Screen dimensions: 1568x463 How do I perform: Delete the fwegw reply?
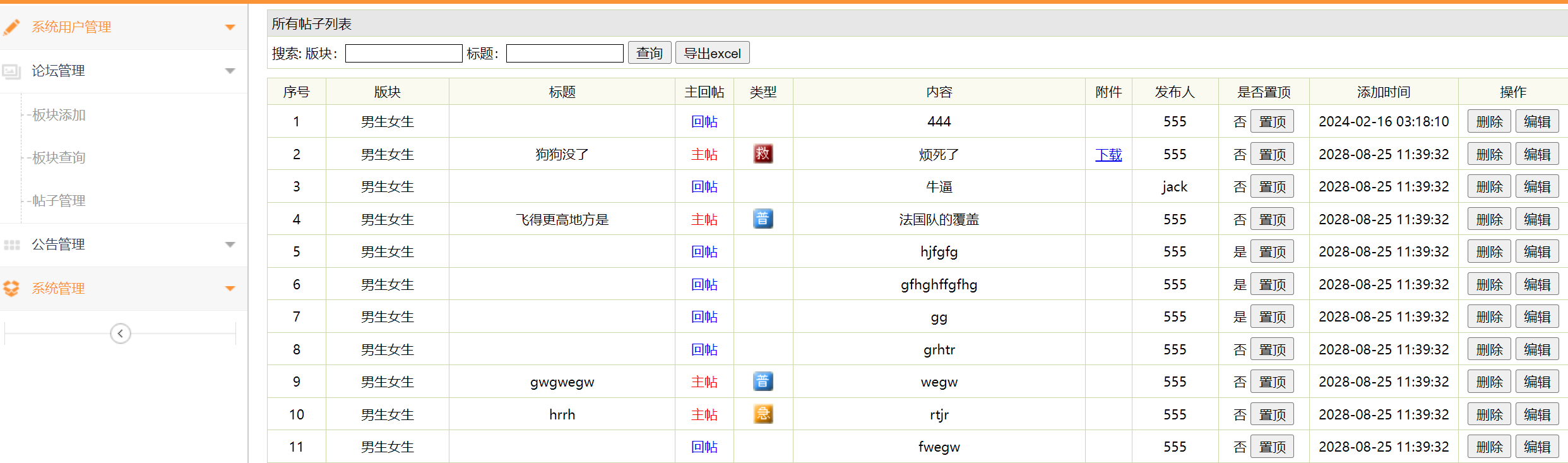[1489, 447]
